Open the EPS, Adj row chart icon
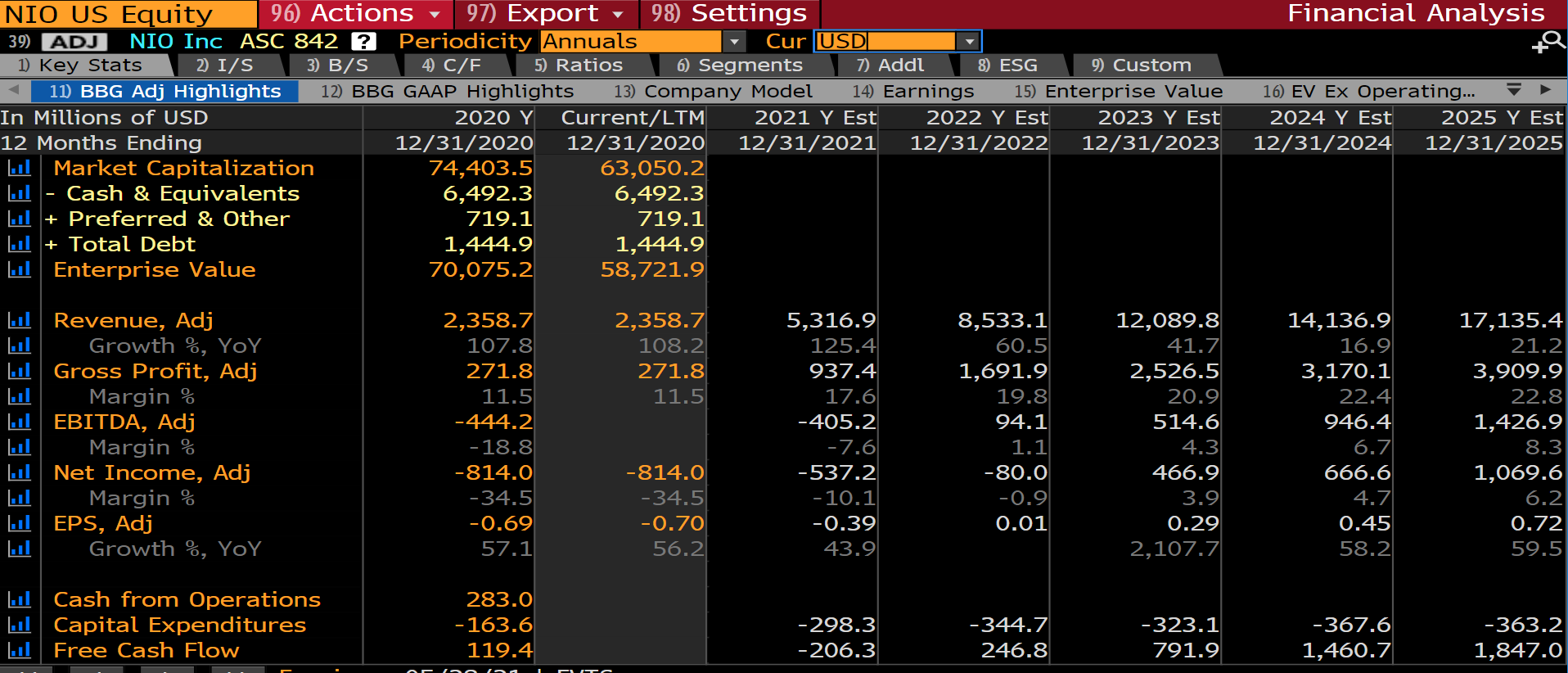 click(x=19, y=523)
